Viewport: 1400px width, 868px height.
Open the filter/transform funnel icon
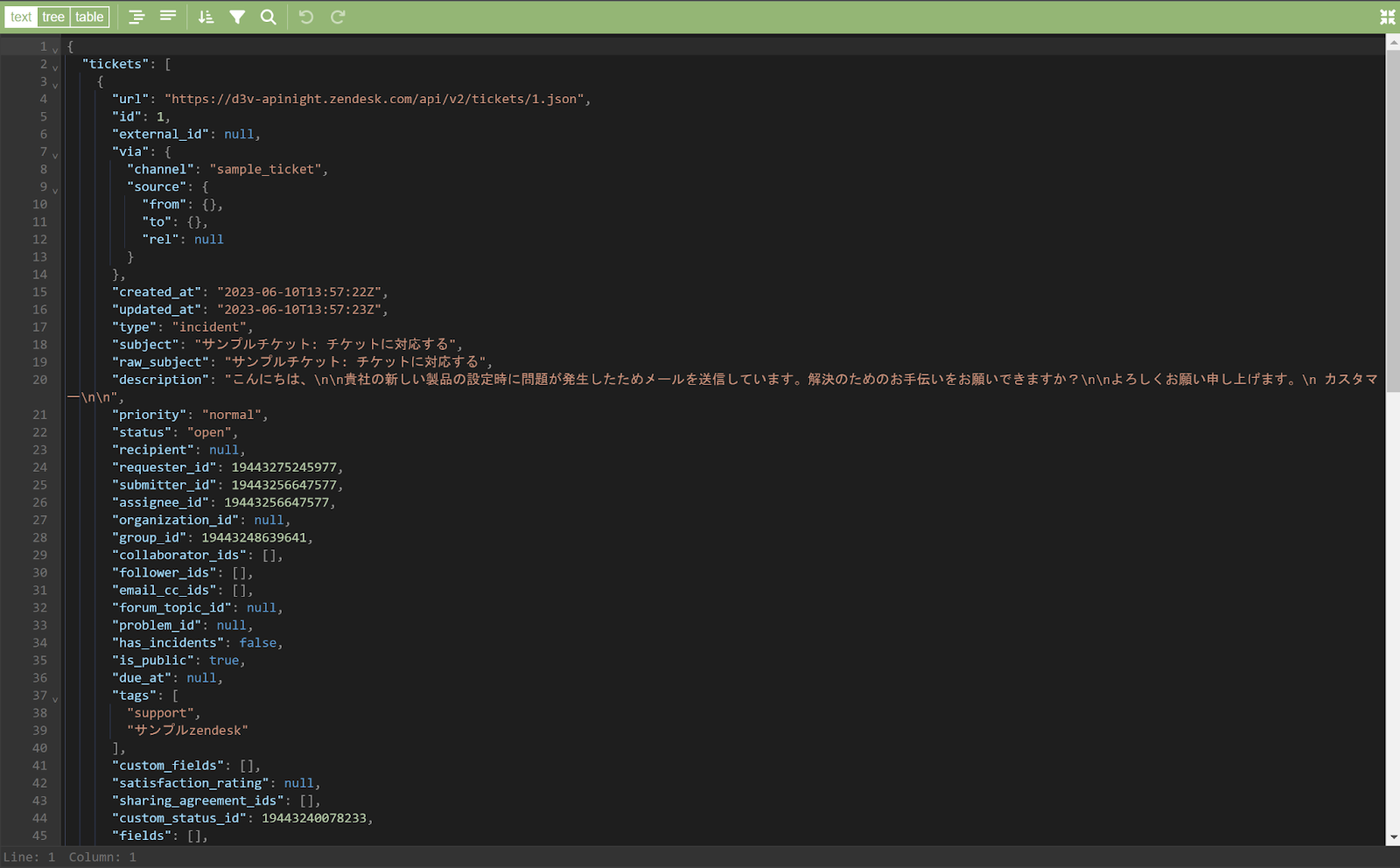pyautogui.click(x=237, y=17)
